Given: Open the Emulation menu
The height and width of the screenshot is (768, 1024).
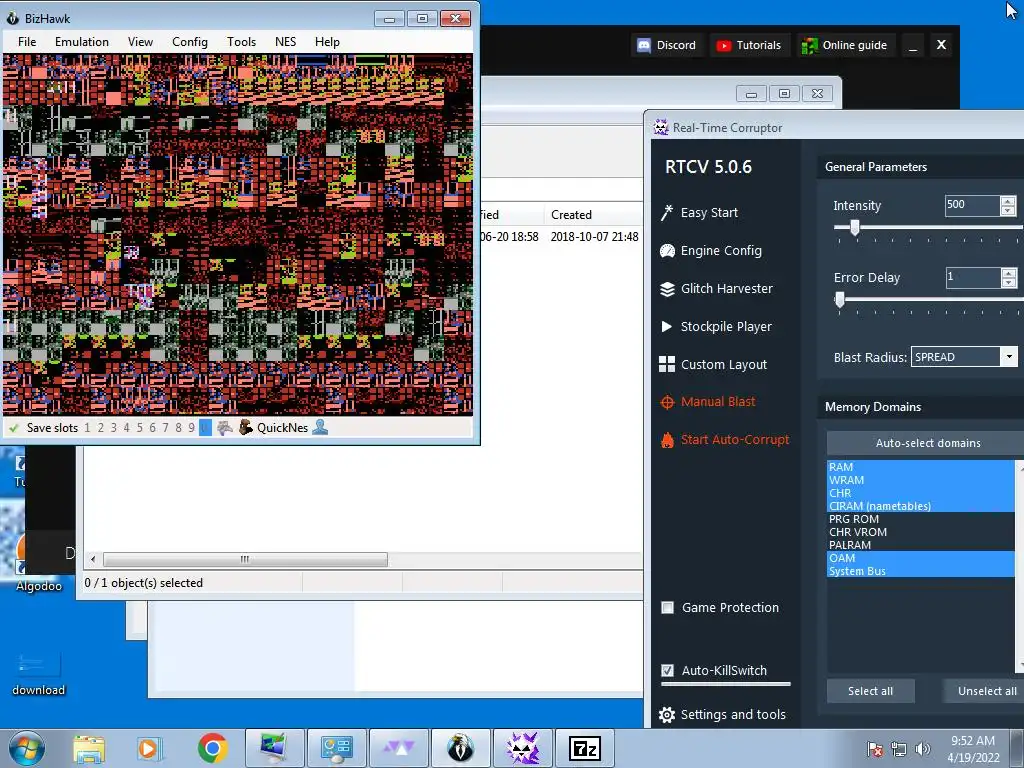Looking at the screenshot, I should coord(82,42).
